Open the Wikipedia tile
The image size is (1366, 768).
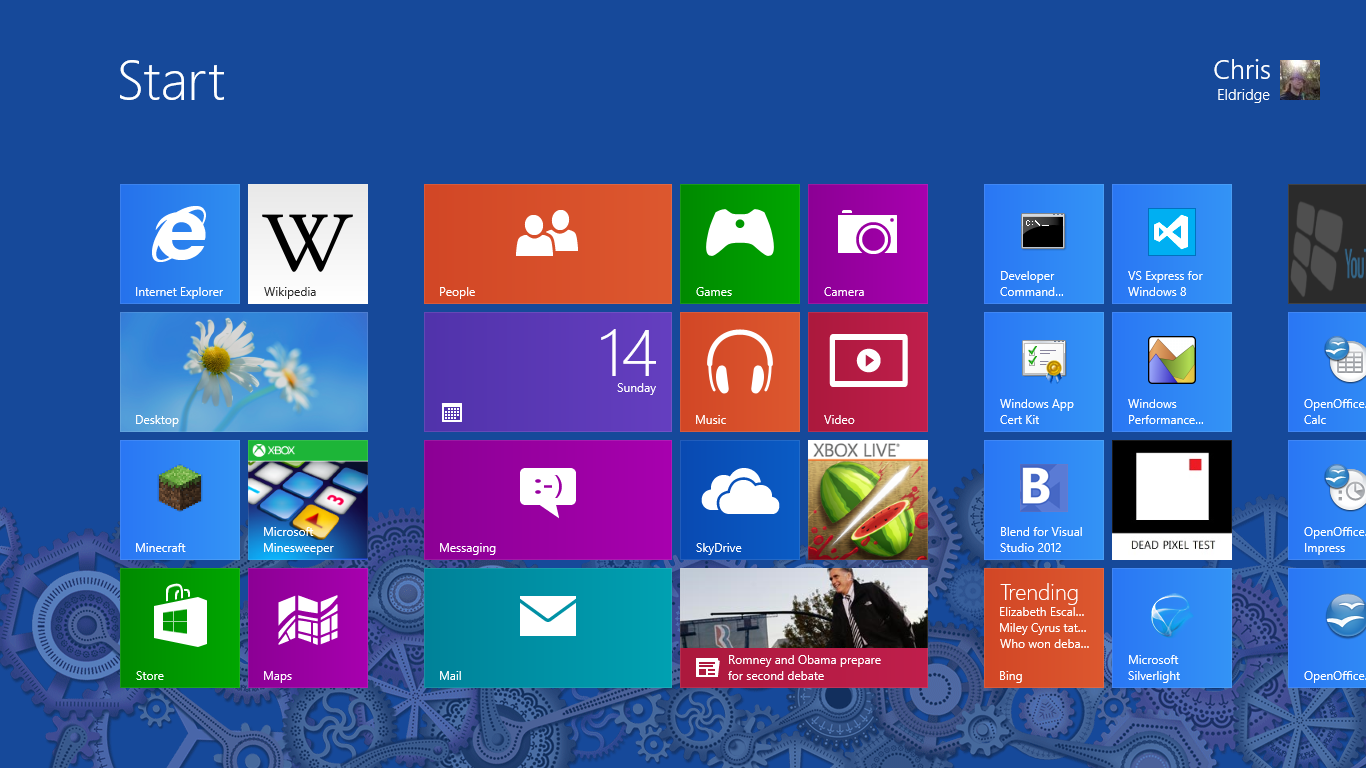(x=308, y=244)
